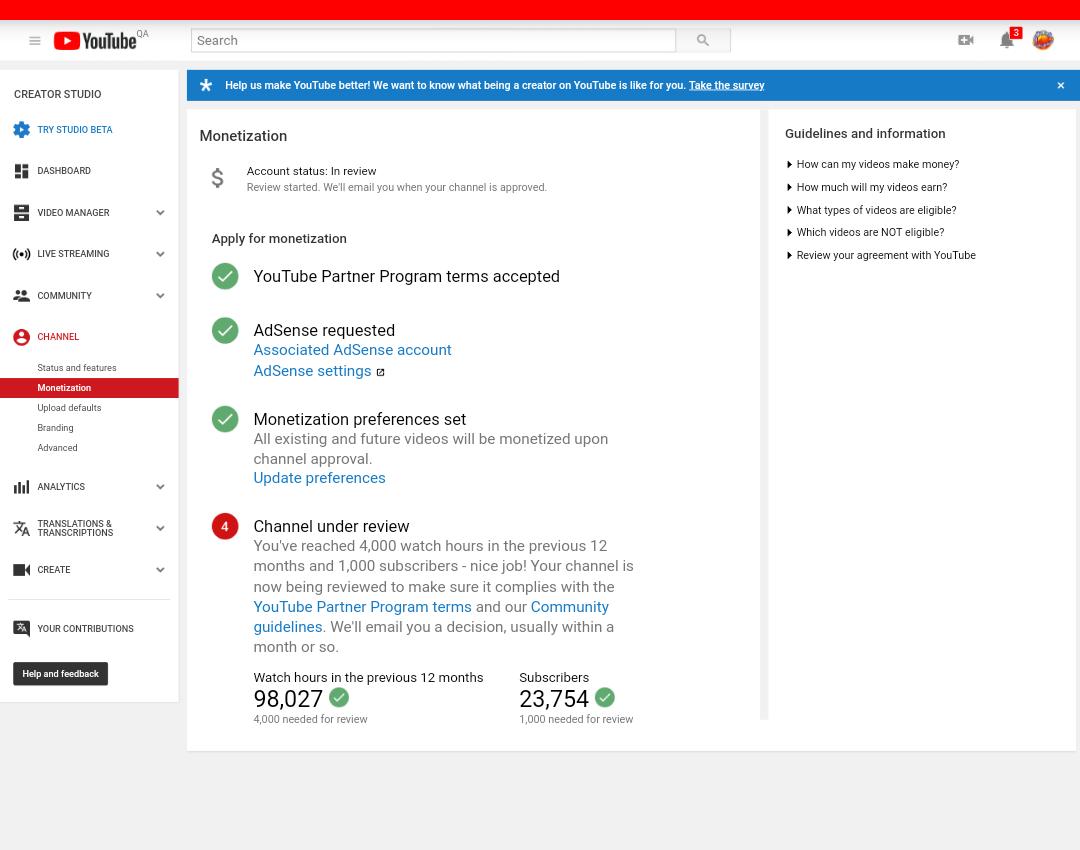This screenshot has height=850, width=1080.
Task: Click Update preferences link
Action: tap(319, 478)
